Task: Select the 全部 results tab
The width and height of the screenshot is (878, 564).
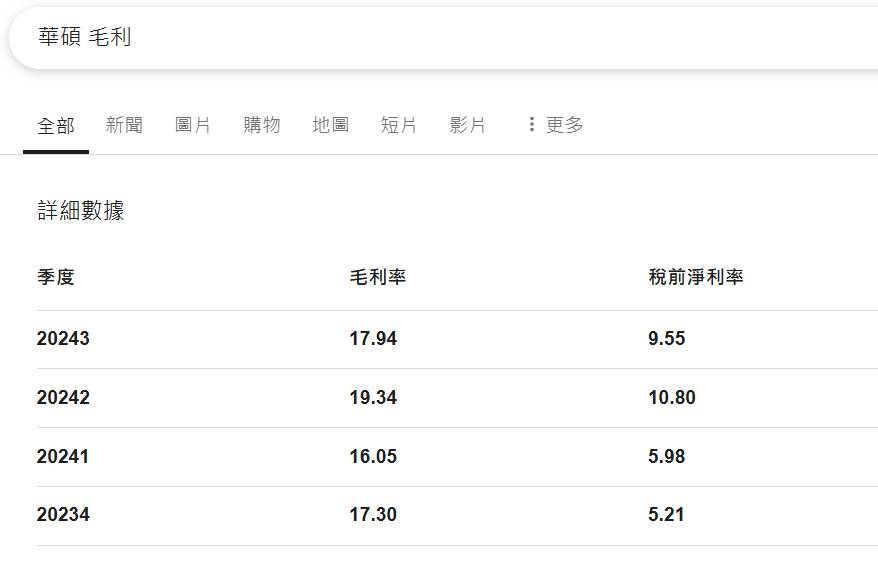Action: click(x=56, y=126)
